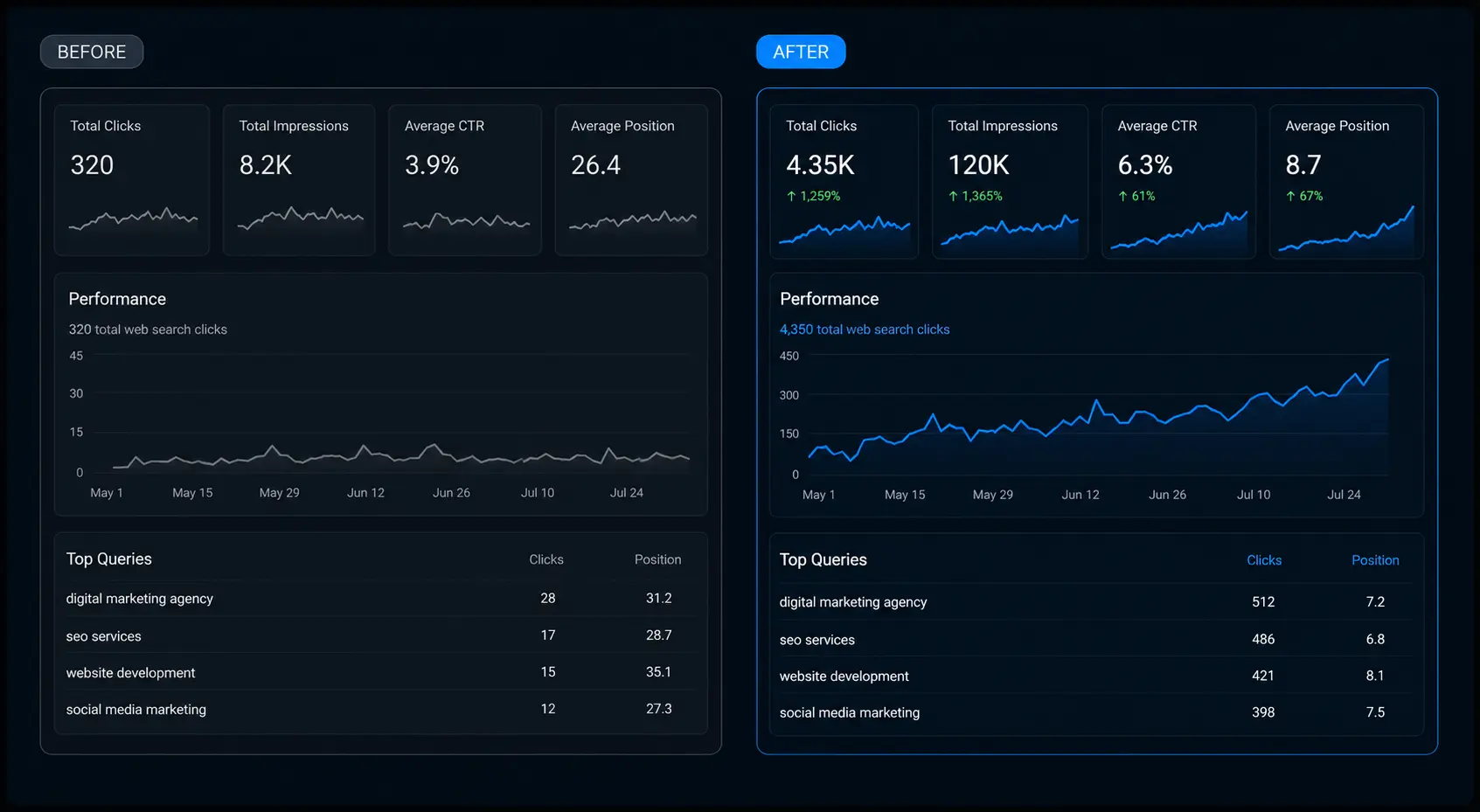Click the After panel's 'digital marketing agency' query
This screenshot has height=812, width=1480.
853,602
